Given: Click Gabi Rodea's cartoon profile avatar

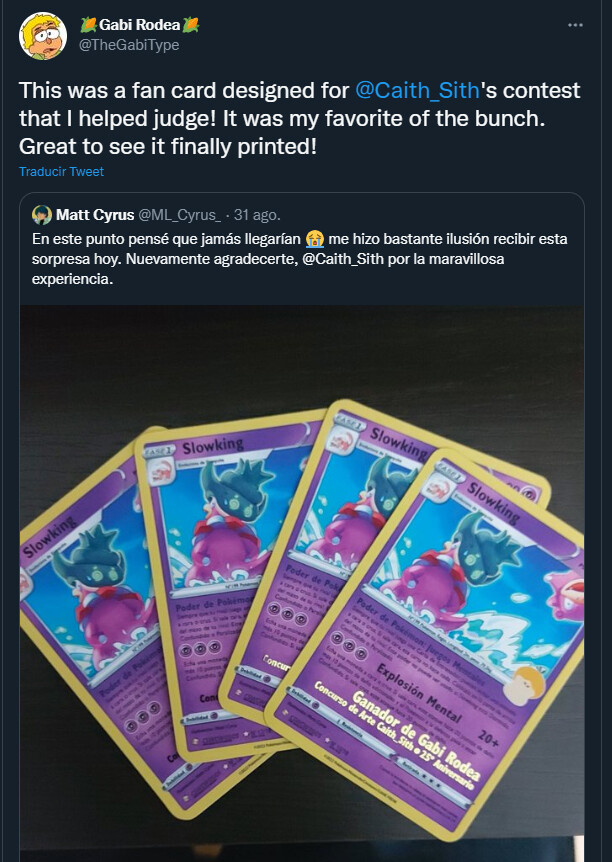Looking at the screenshot, I should pos(43,36).
